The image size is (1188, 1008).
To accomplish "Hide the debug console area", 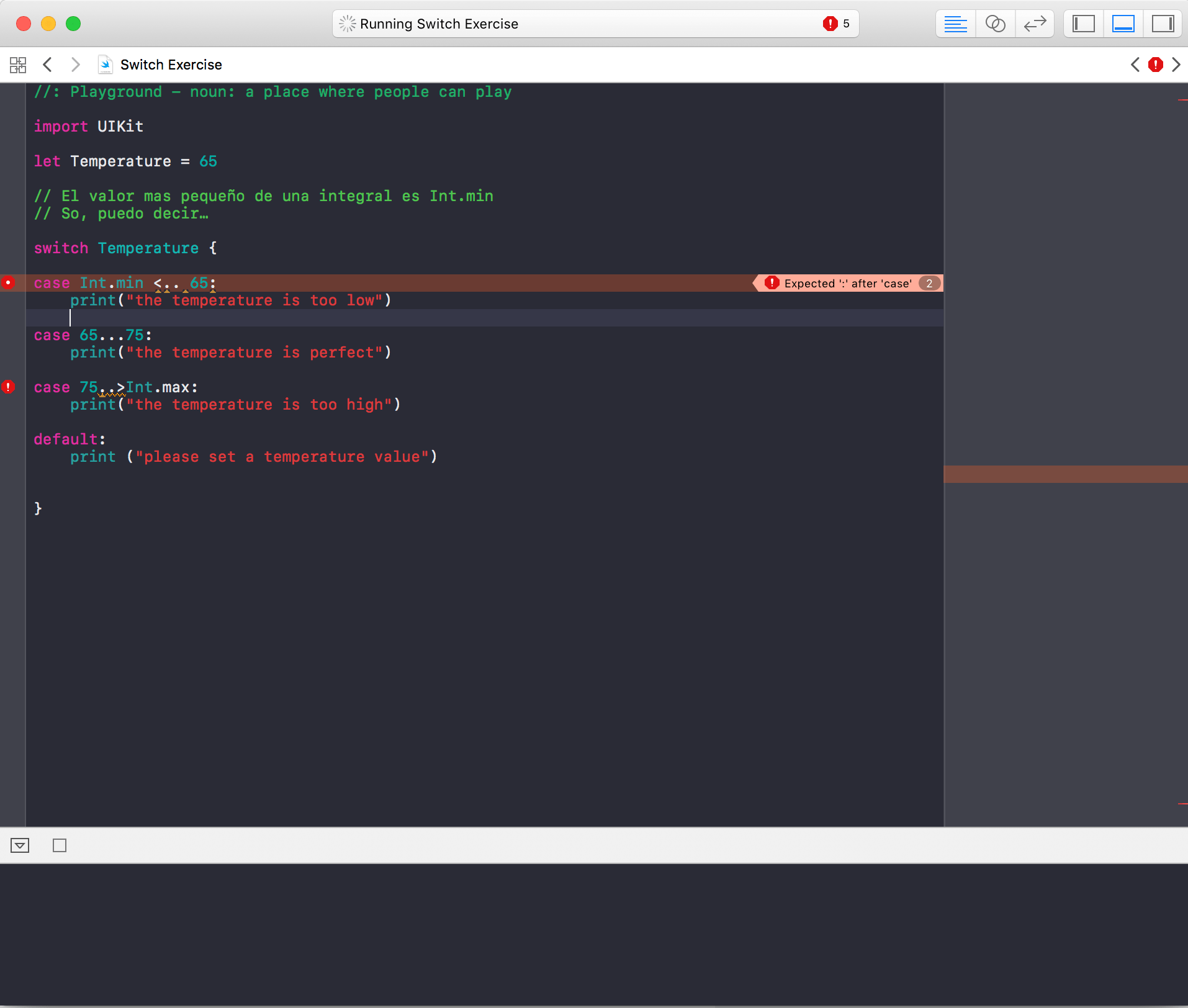I will coord(20,845).
